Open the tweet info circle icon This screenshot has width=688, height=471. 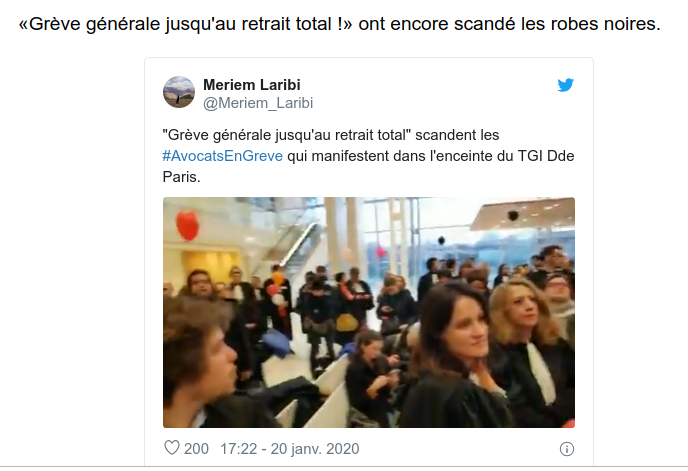click(x=566, y=449)
